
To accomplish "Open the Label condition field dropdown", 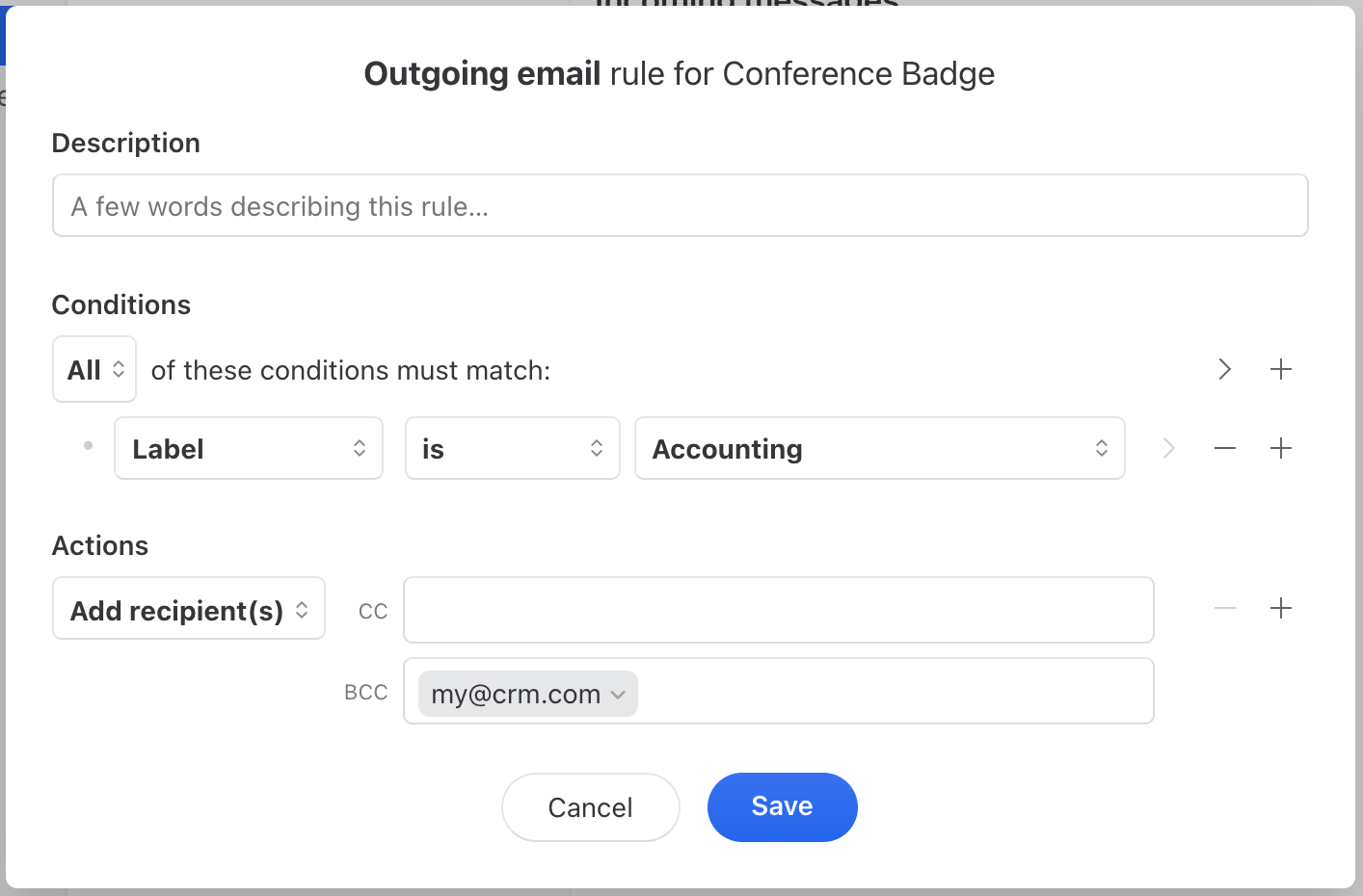I will (249, 448).
